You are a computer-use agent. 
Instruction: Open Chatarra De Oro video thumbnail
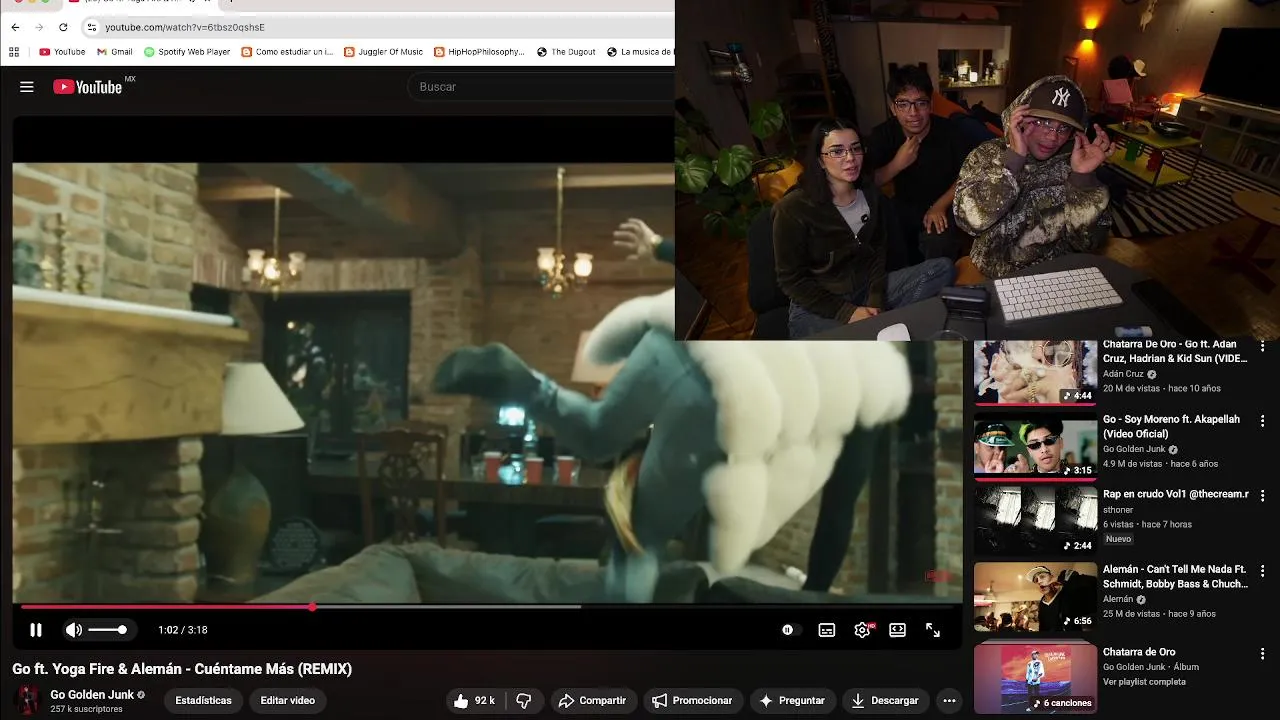[x=1035, y=373]
